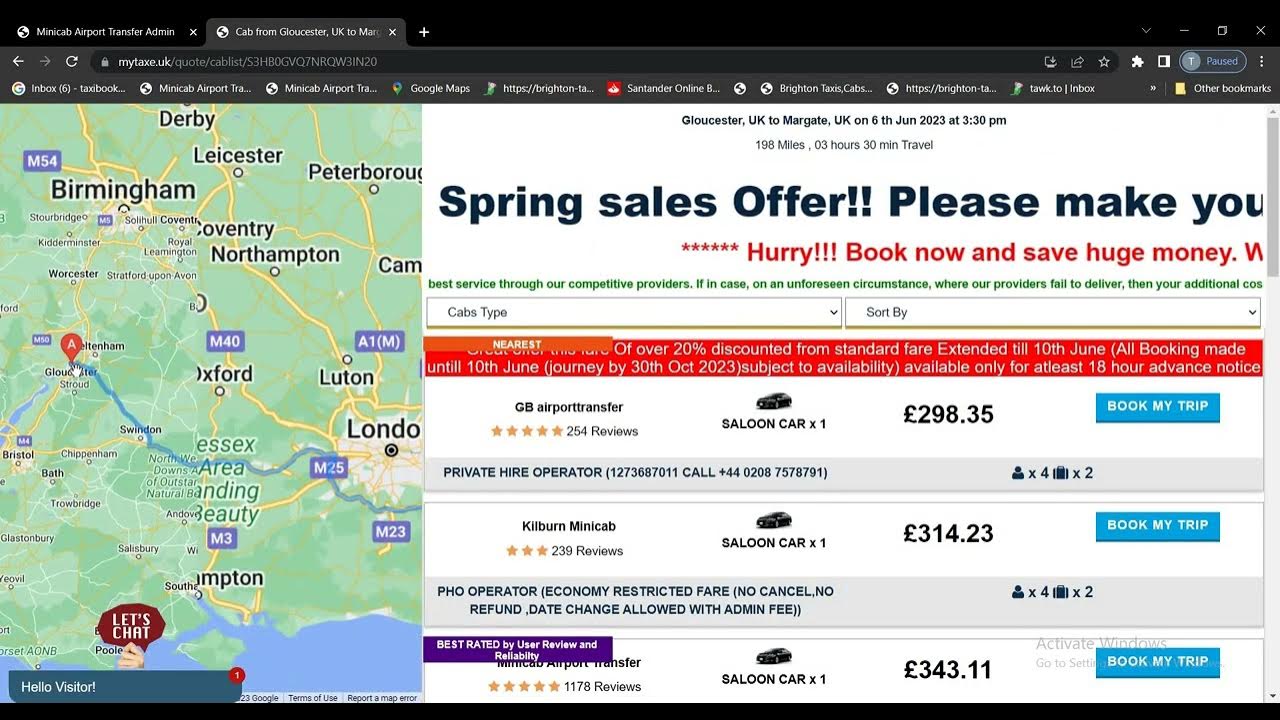Screen dimensions: 1280x720
Task: Open the Google Maps bookmark
Action: click(430, 88)
